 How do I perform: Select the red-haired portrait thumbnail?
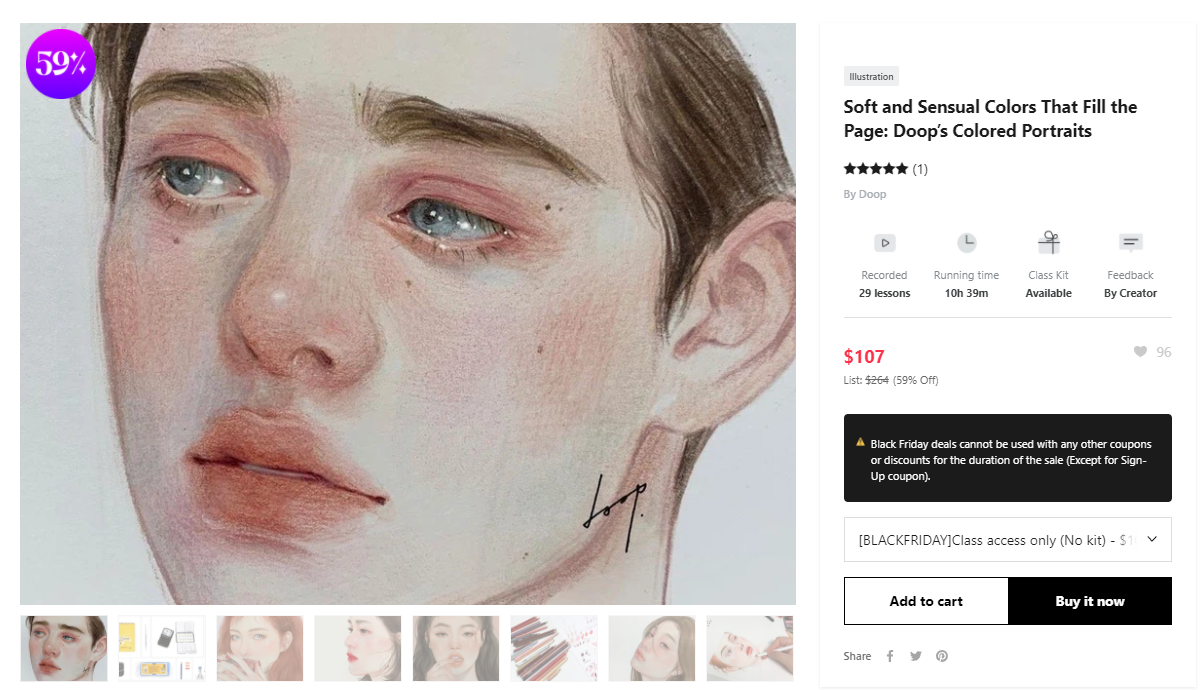[x=259, y=649]
